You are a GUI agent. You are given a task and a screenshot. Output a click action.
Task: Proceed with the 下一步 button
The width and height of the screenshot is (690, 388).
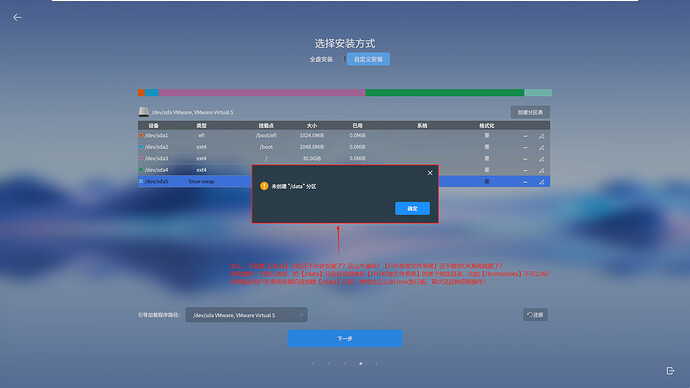pyautogui.click(x=345, y=338)
